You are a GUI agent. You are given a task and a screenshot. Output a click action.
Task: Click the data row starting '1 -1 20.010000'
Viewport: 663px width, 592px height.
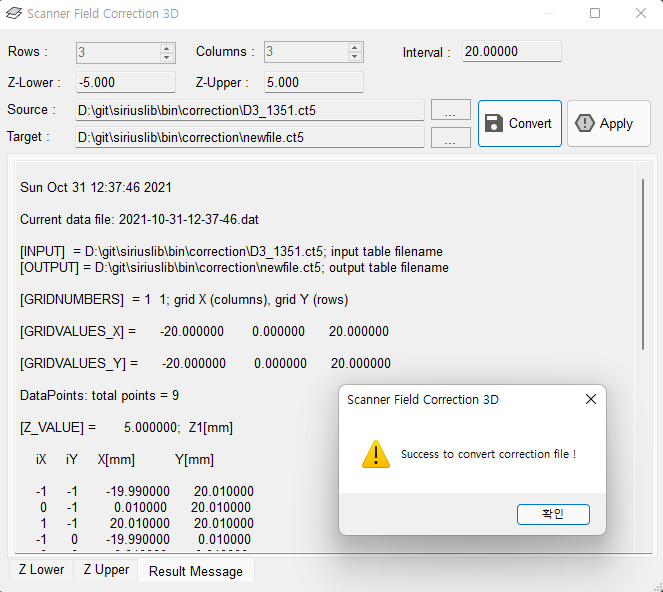(x=146, y=523)
